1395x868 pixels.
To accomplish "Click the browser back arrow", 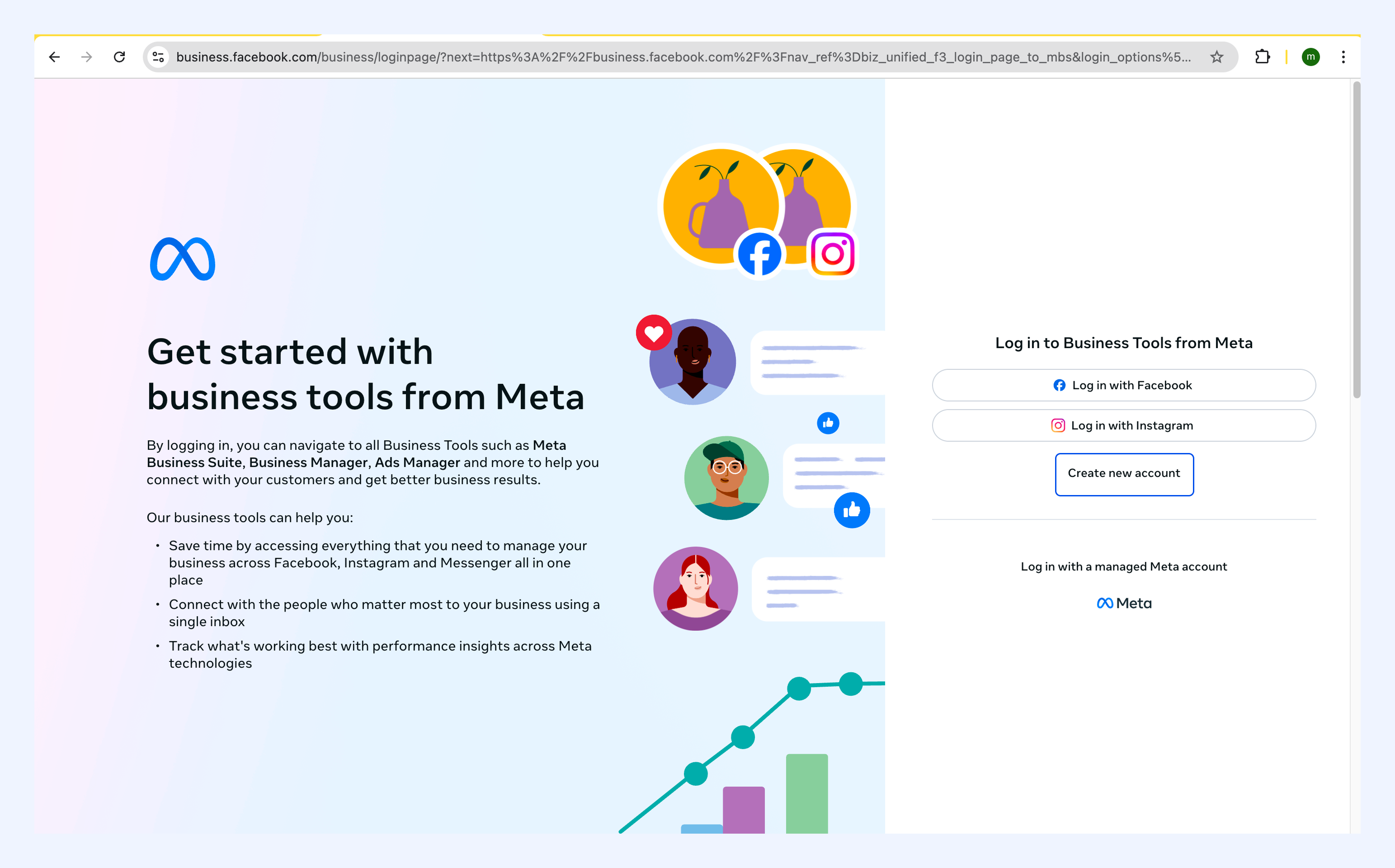I will [x=55, y=57].
